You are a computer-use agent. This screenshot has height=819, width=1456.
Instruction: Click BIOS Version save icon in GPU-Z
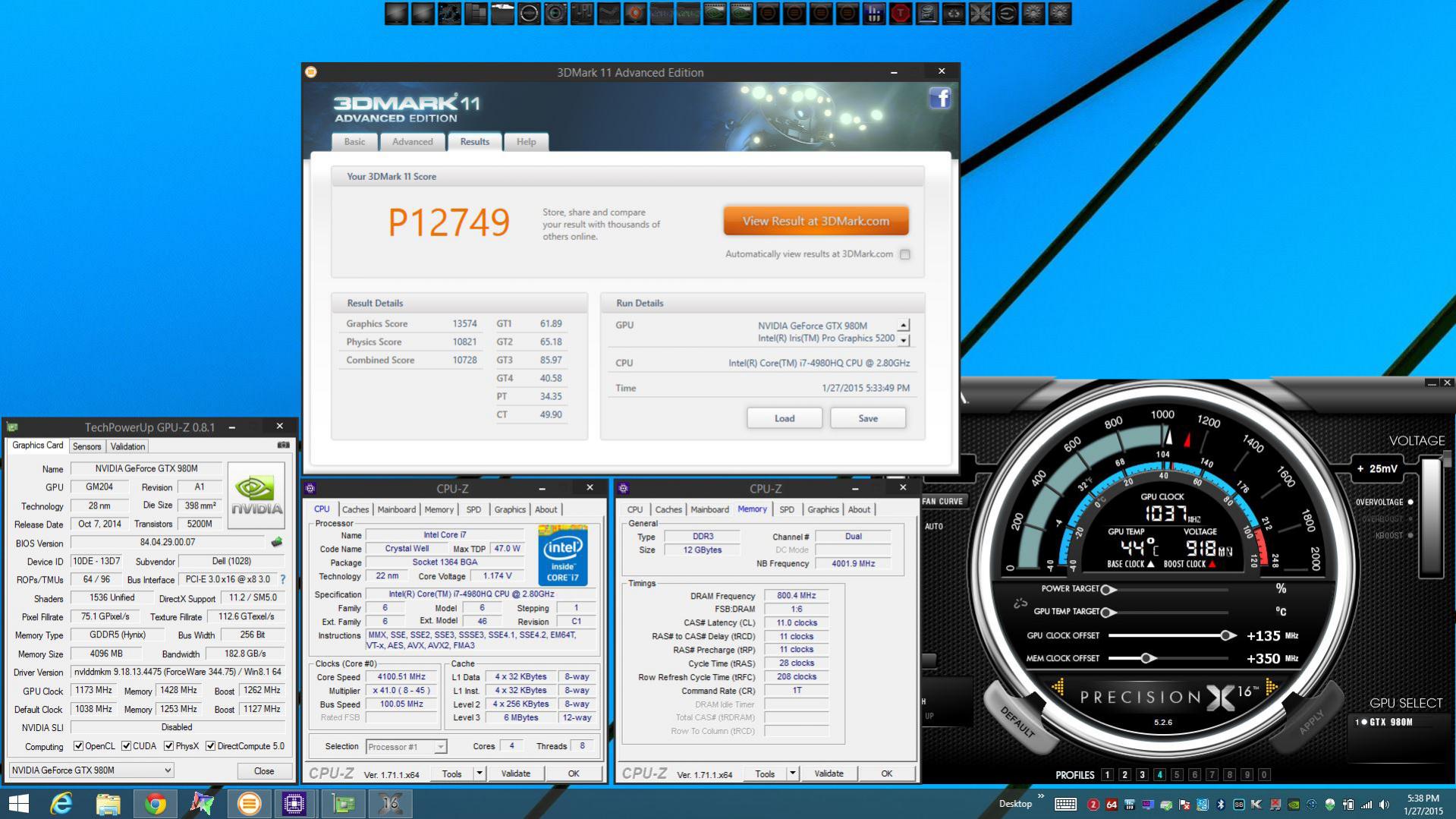pos(277,542)
